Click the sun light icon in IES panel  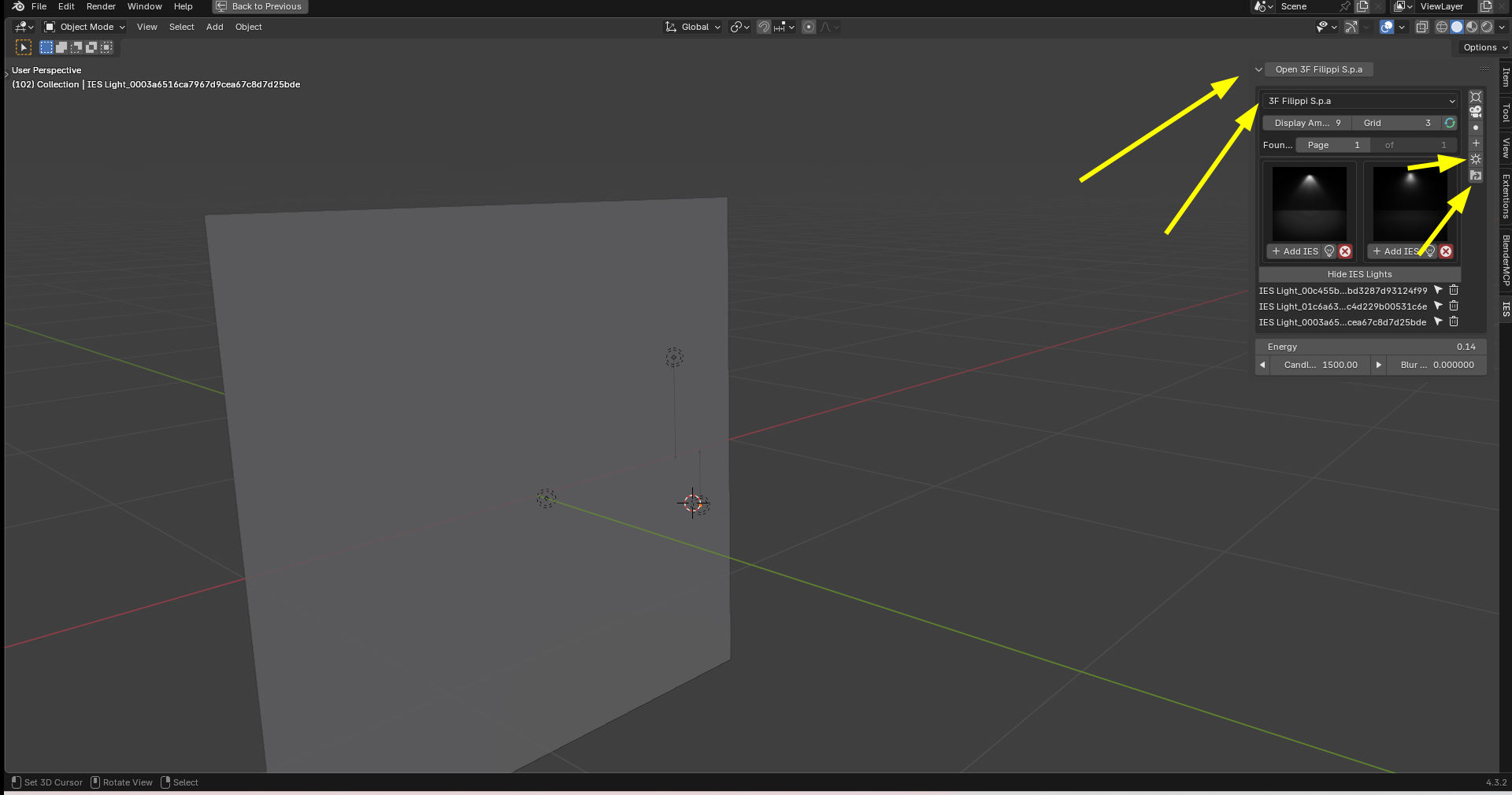(1476, 159)
